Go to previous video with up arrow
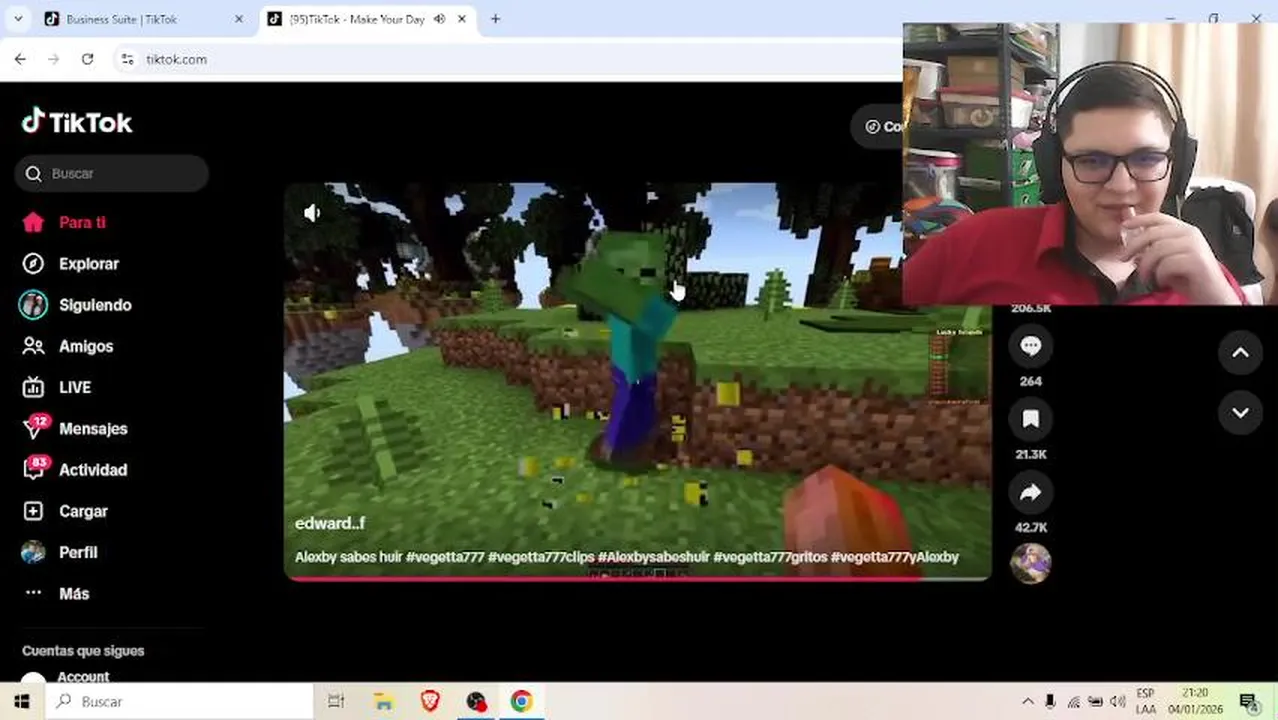Image resolution: width=1278 pixels, height=720 pixels. click(x=1240, y=352)
